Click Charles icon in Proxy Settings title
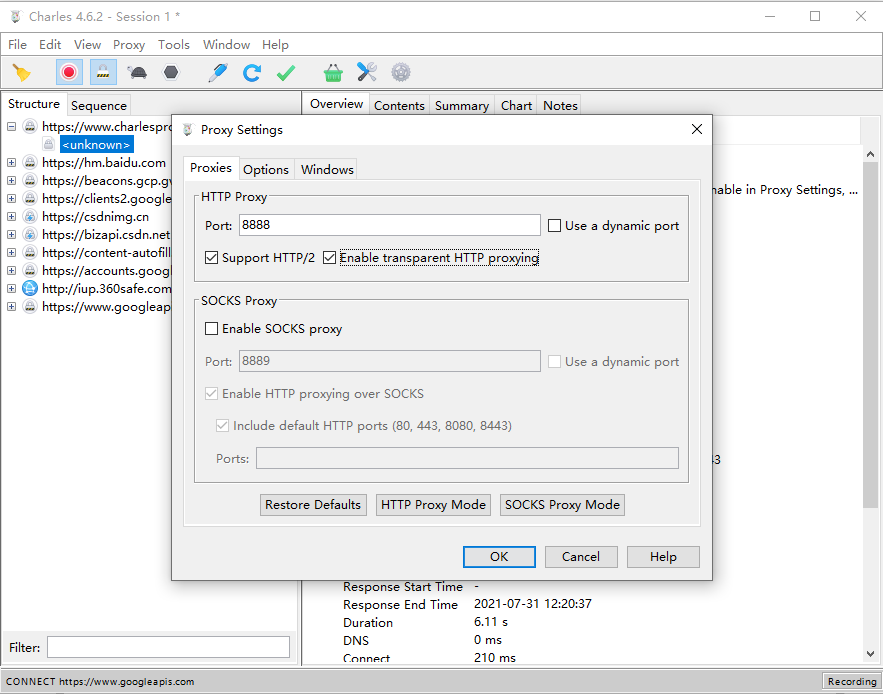 coord(189,130)
